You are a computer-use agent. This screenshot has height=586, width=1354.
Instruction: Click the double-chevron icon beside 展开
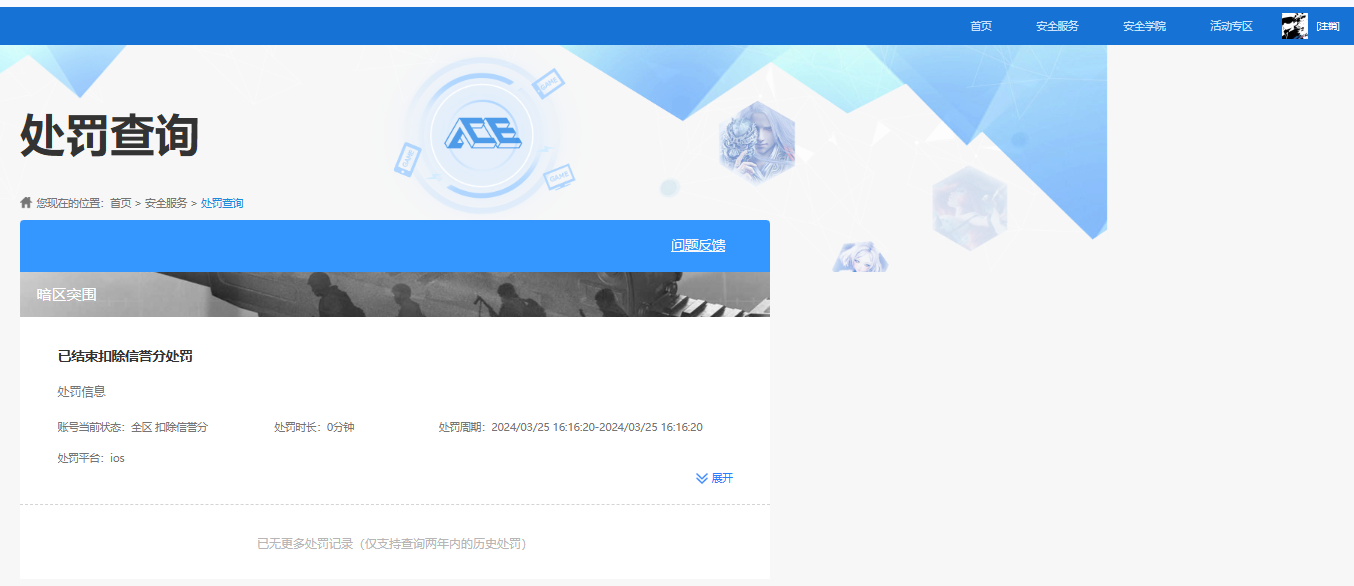(702, 478)
